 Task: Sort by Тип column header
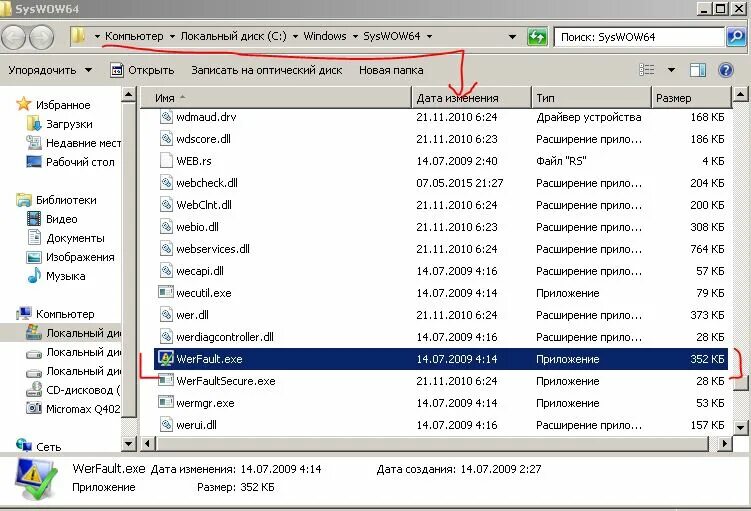pyautogui.click(x=591, y=98)
